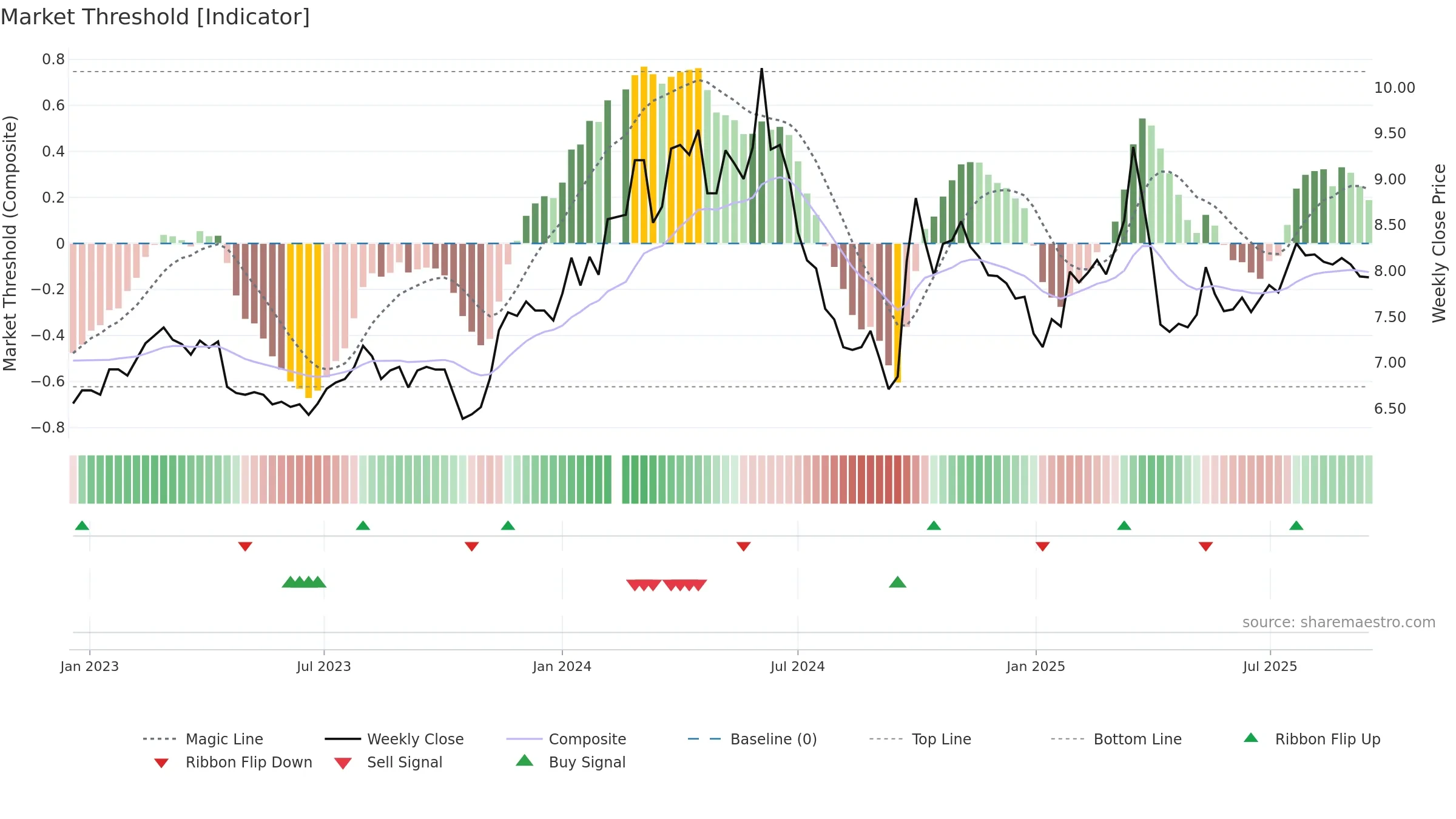Viewport: 1456px width, 819px height.
Task: Toggle the Sell Signal legend entry
Action: (x=388, y=762)
